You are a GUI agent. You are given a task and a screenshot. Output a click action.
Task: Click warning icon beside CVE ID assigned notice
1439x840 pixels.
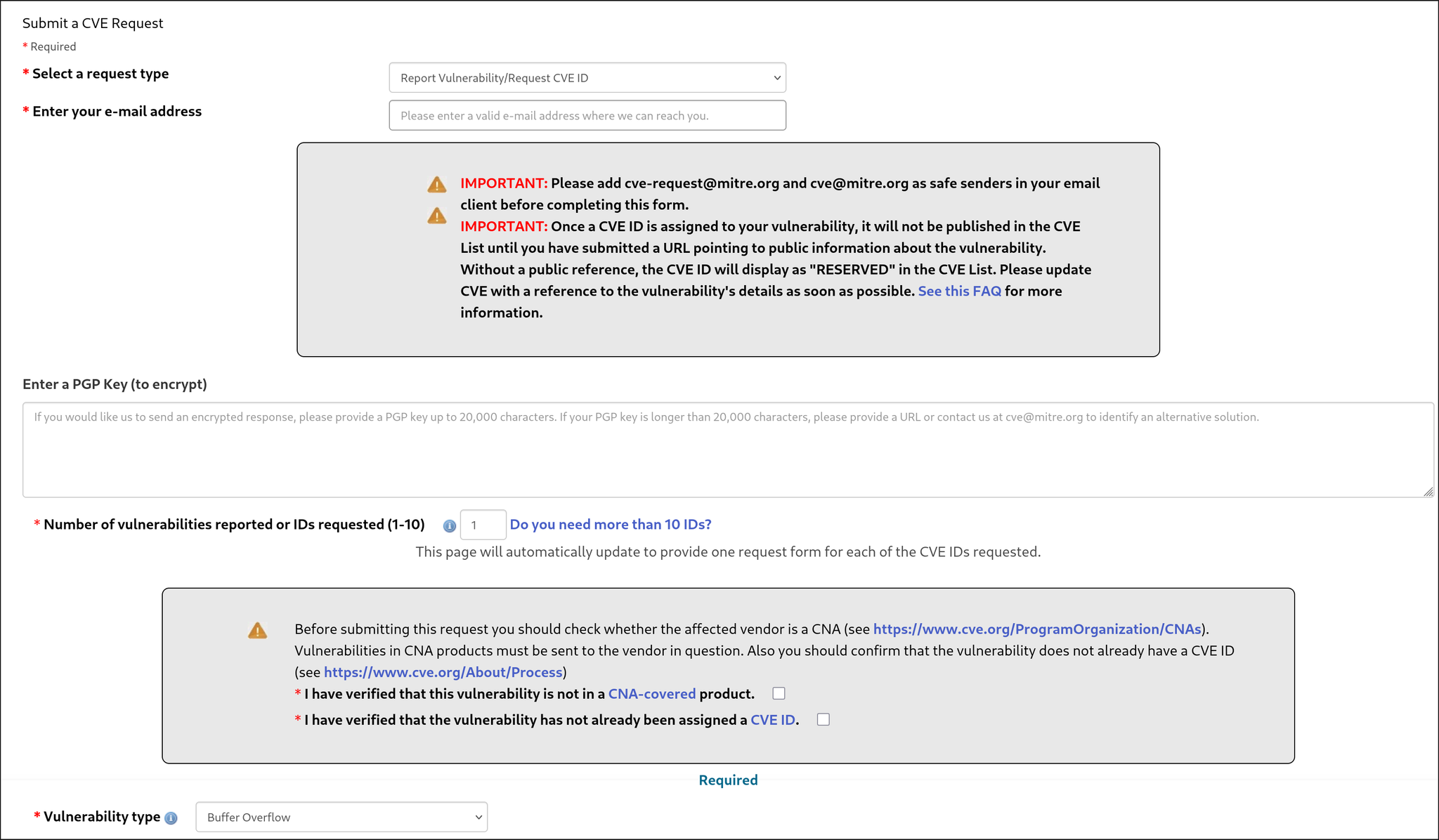pos(437,216)
